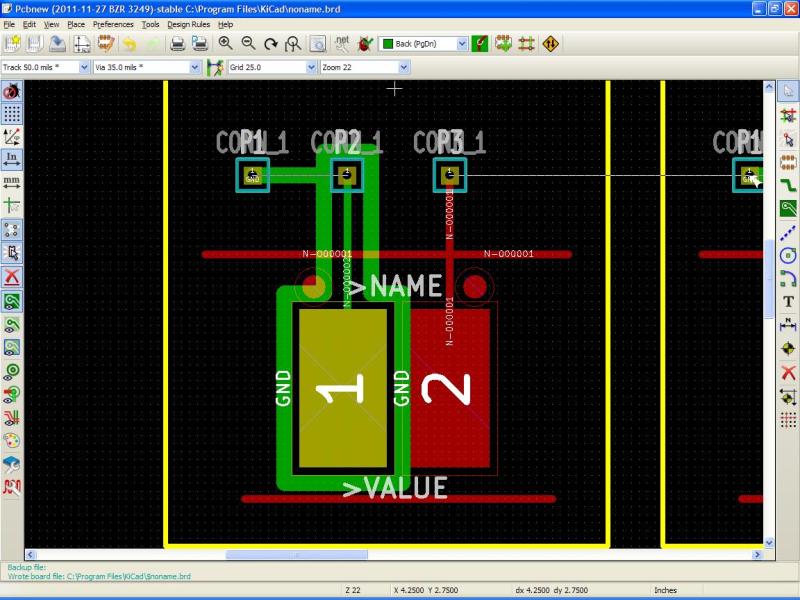Run the design rules check
The height and width of the screenshot is (600, 800).
pos(366,43)
